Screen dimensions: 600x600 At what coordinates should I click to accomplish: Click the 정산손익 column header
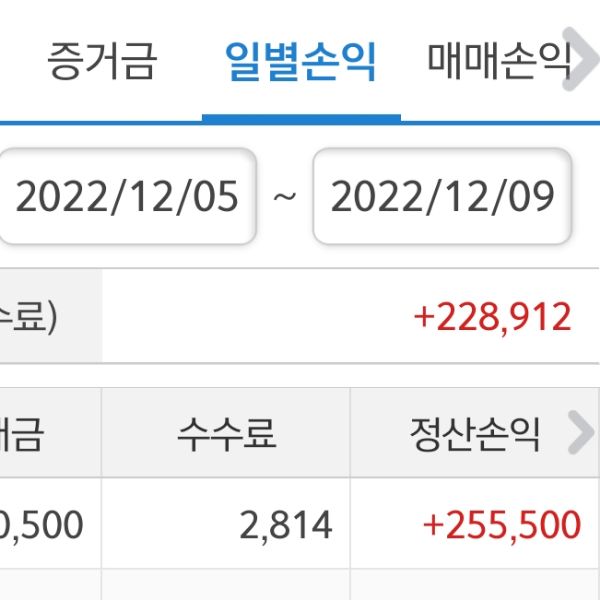point(474,434)
